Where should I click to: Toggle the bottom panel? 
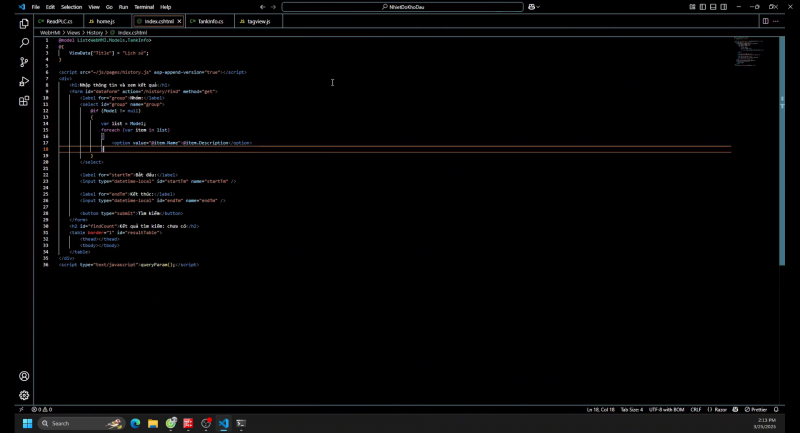[713, 7]
